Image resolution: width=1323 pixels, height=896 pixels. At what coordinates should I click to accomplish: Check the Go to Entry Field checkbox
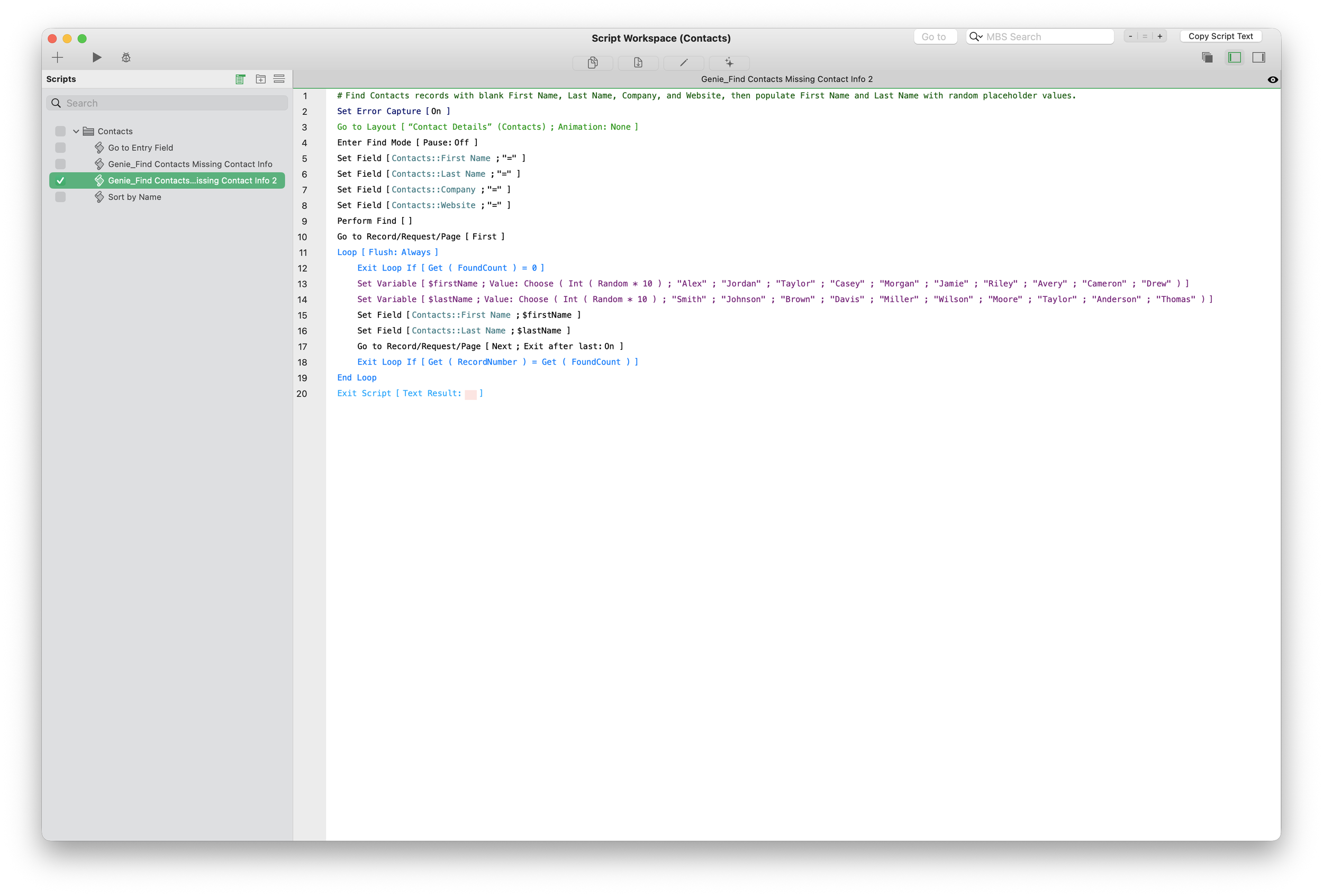click(x=60, y=148)
